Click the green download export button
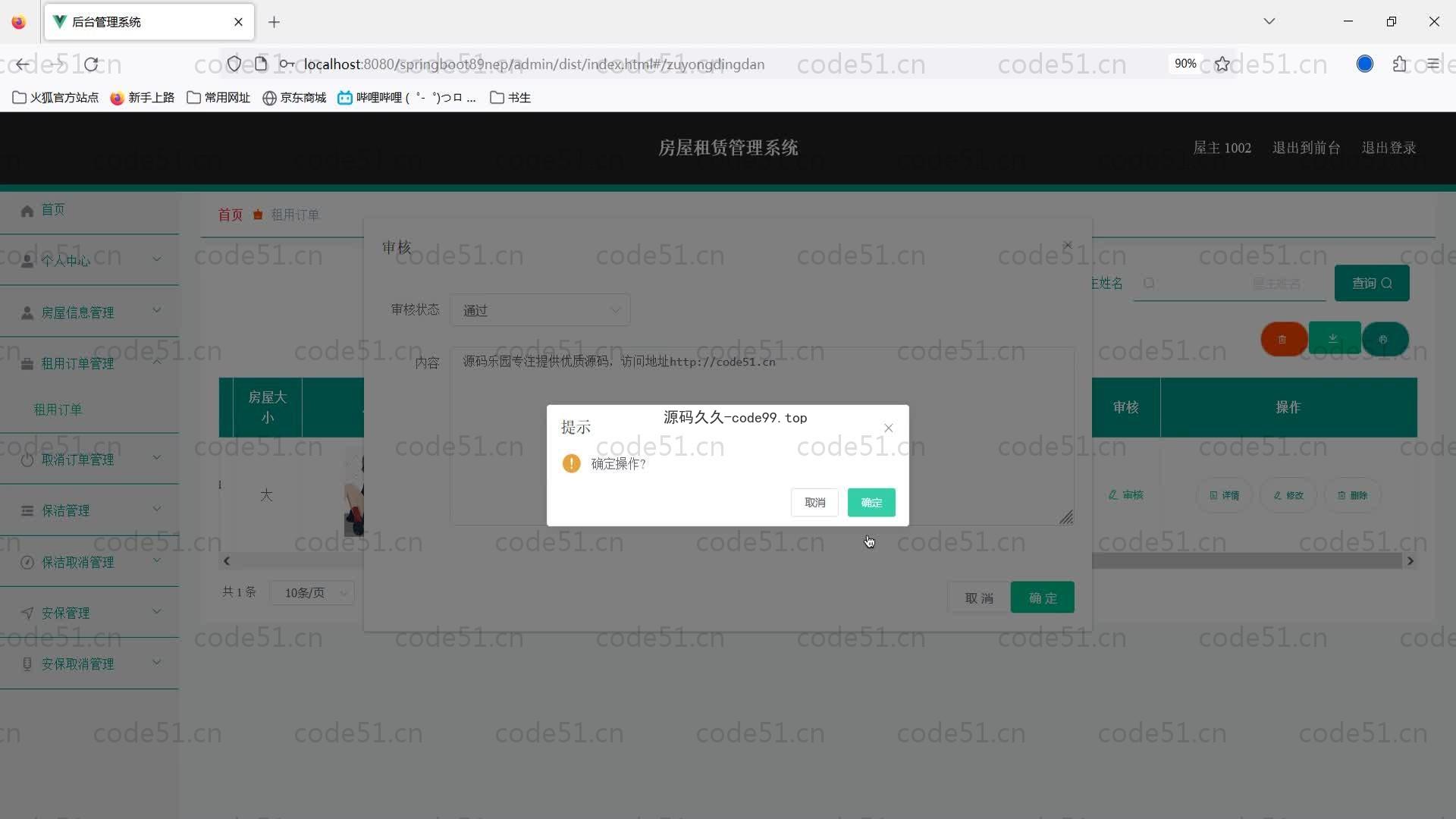Image resolution: width=1456 pixels, height=819 pixels. pos(1333,338)
